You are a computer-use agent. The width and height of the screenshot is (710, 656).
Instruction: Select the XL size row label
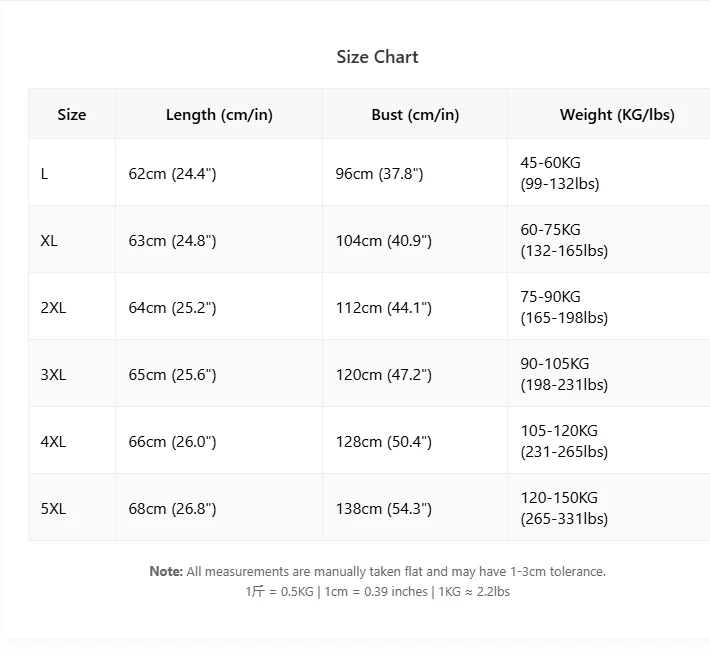(x=49, y=240)
